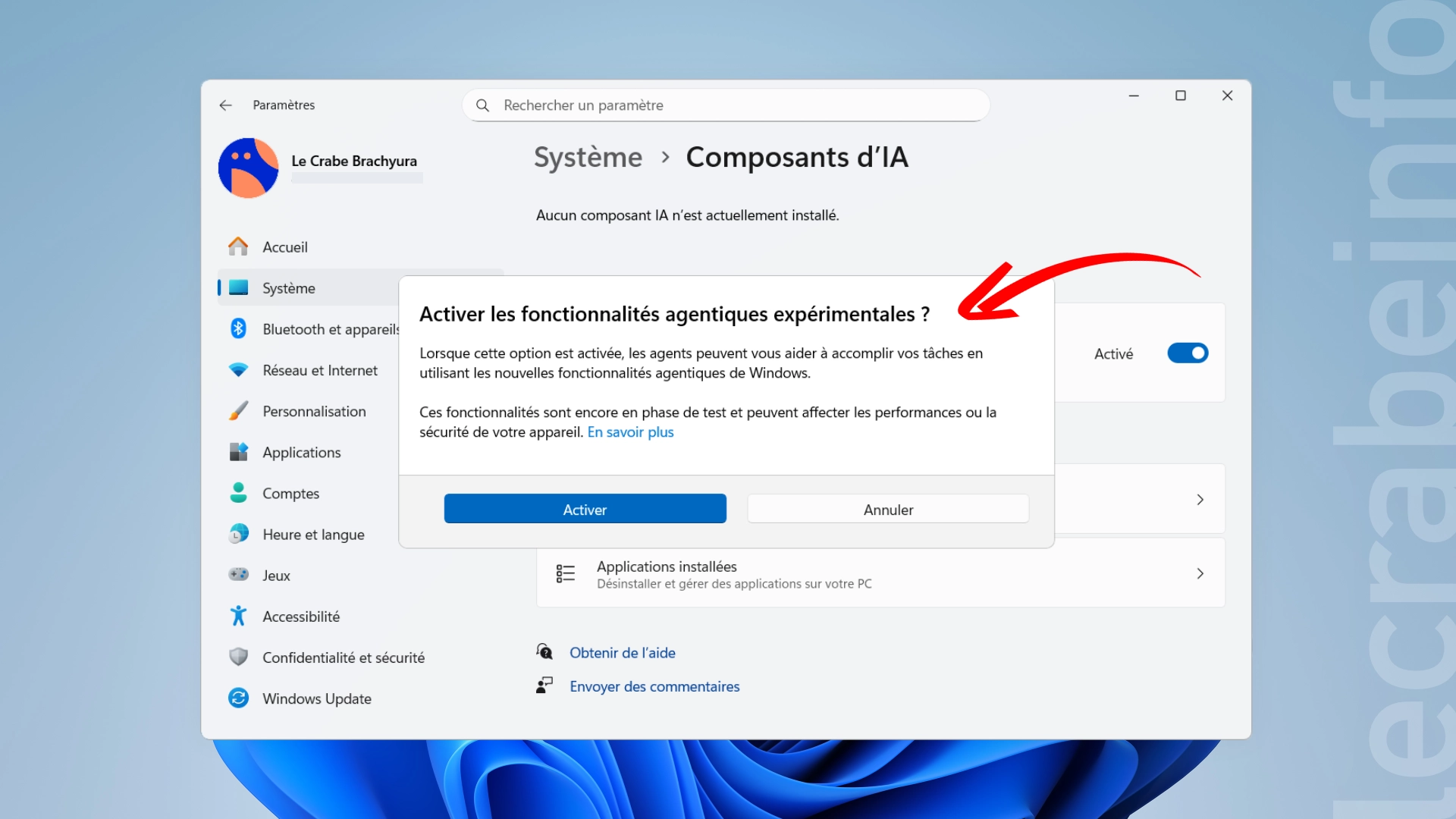The width and height of the screenshot is (1456, 819).
Task: Click the Comptes person icon
Action: click(x=238, y=493)
